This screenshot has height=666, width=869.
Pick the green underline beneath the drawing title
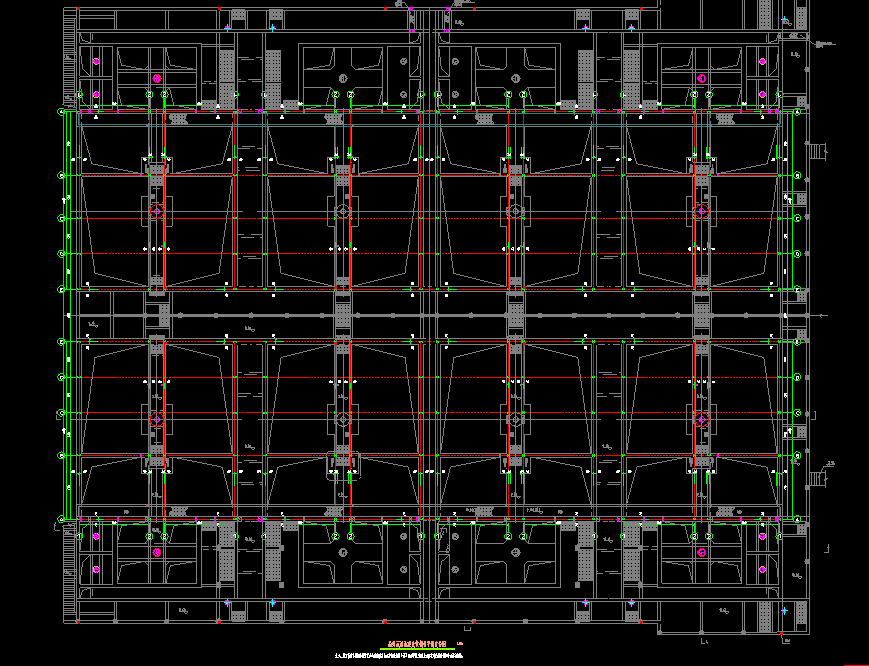pos(417,649)
